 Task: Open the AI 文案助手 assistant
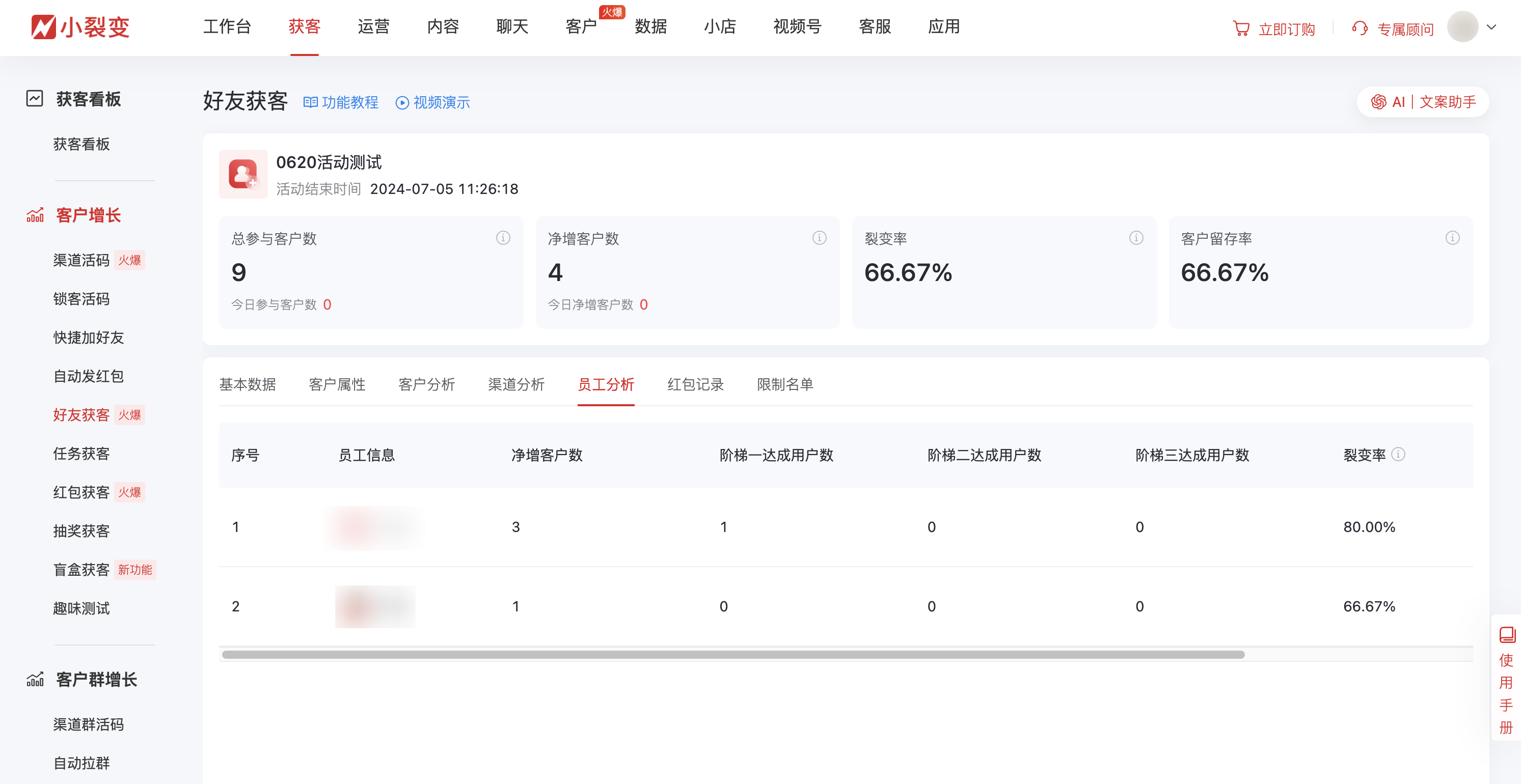(x=1422, y=101)
